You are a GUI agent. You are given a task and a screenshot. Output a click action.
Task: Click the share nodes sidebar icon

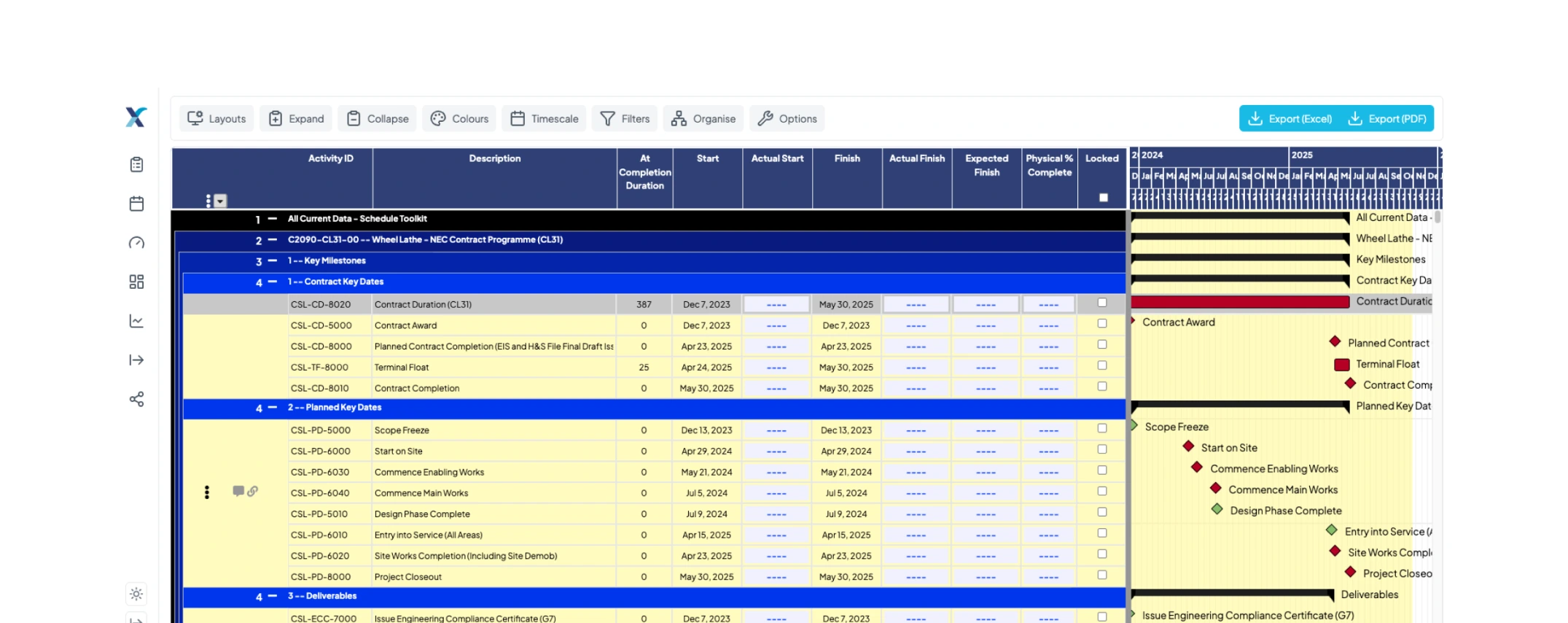[x=136, y=399]
